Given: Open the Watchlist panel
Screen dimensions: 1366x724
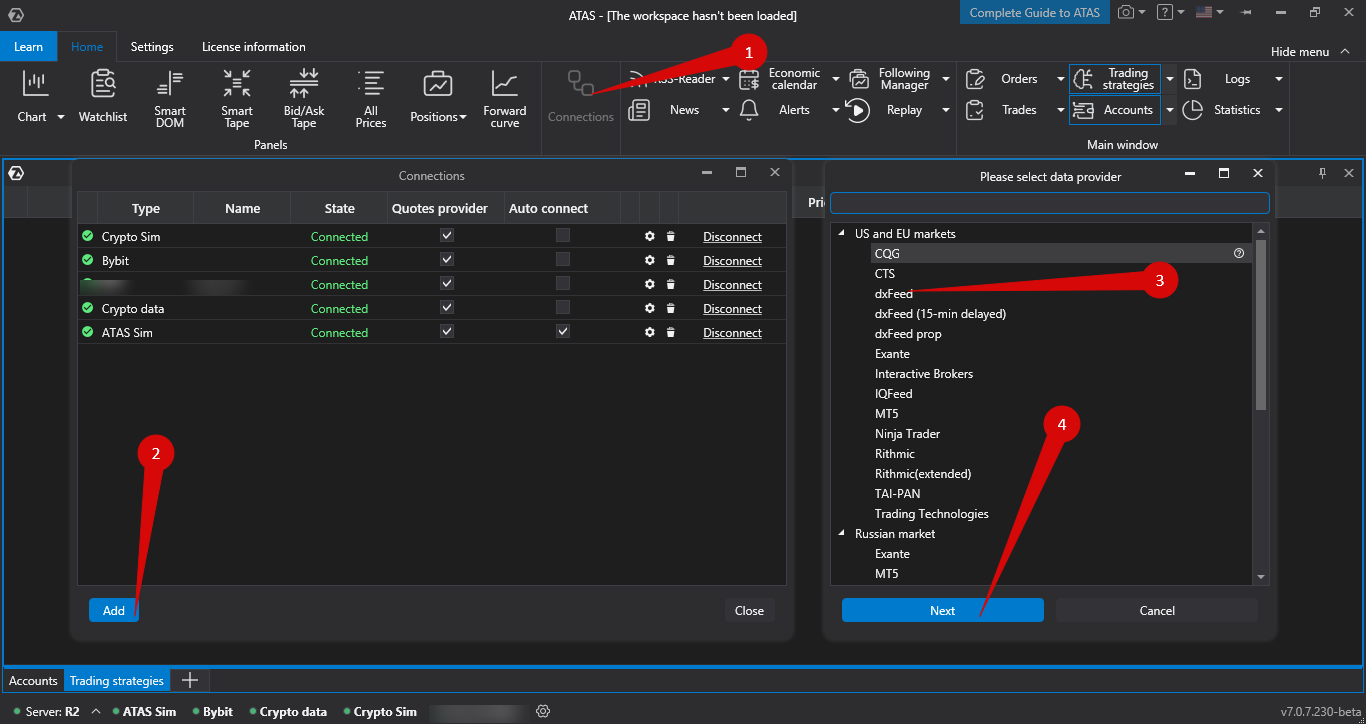Looking at the screenshot, I should 103,97.
